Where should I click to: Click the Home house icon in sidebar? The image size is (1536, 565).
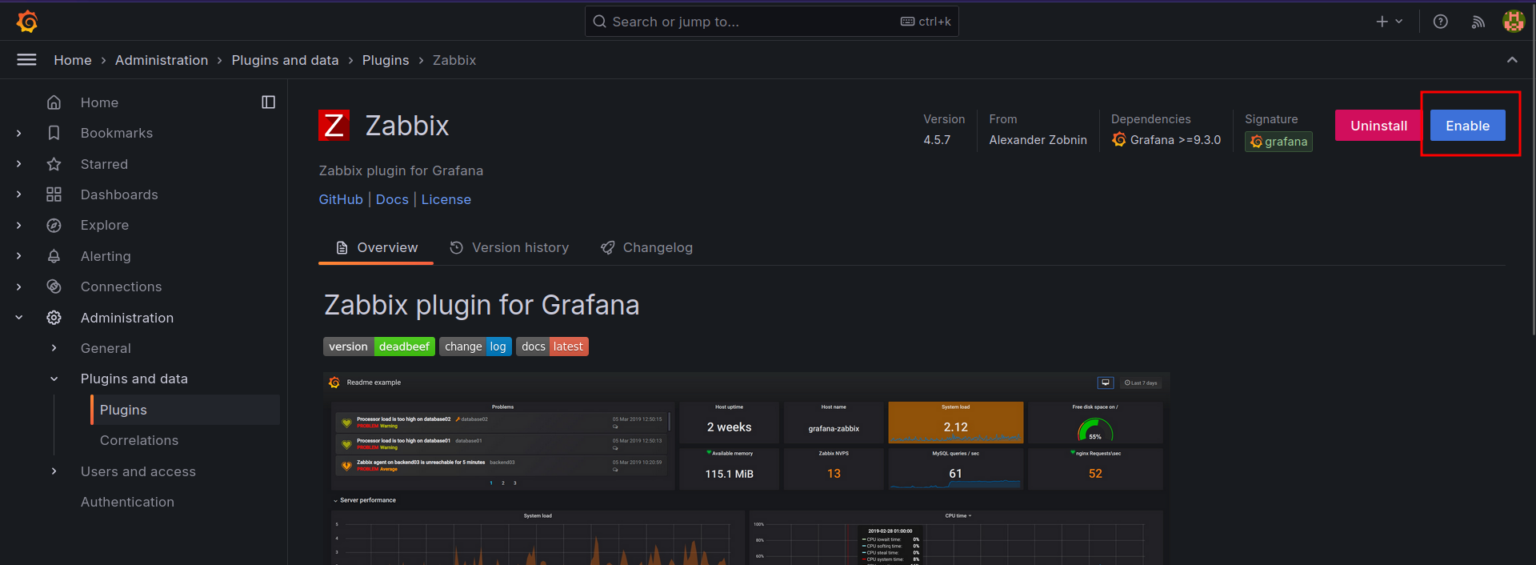pyautogui.click(x=54, y=102)
